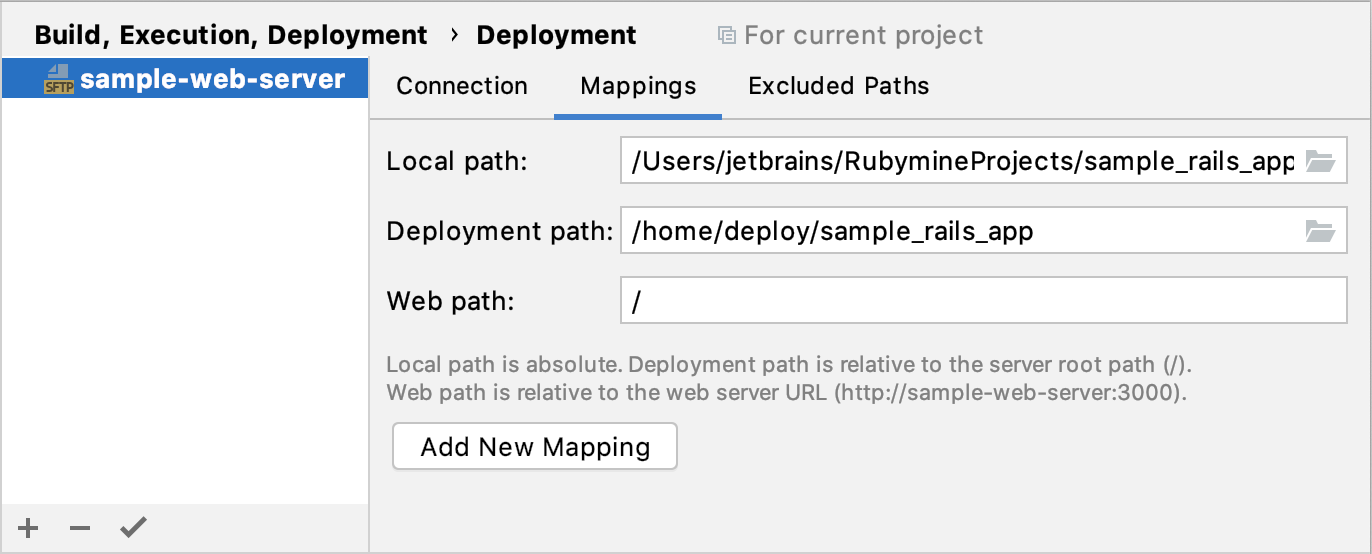Add a new server with plus icon
This screenshot has height=554, width=1372.
pos(29,528)
